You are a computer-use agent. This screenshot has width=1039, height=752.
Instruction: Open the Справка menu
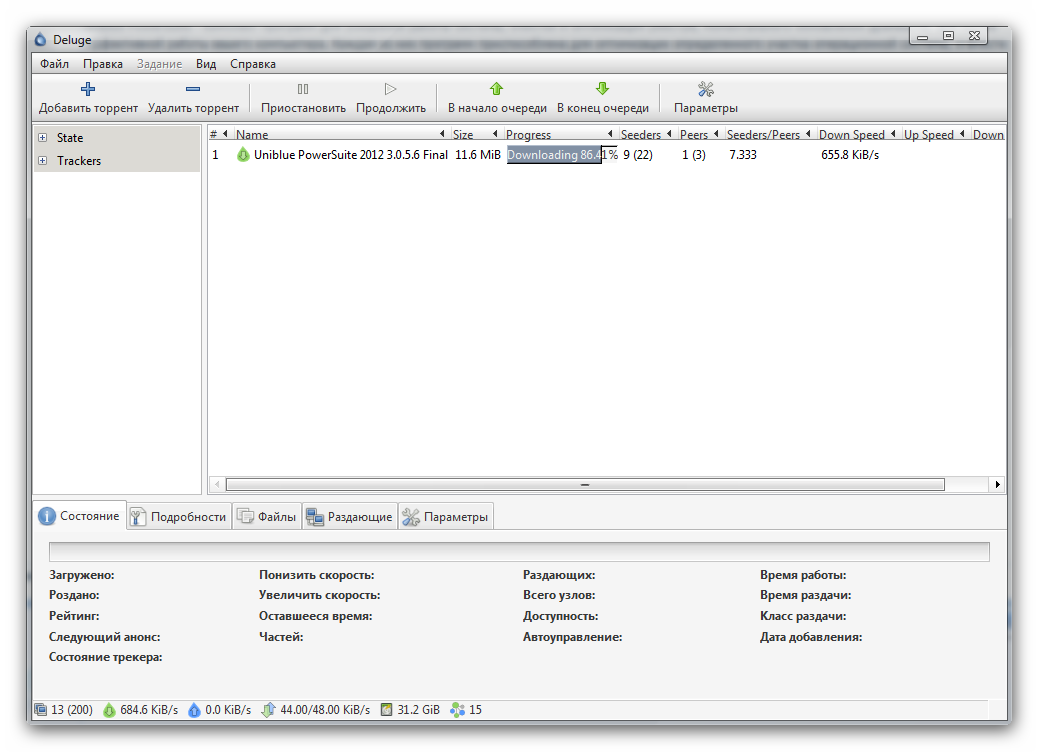coord(253,64)
